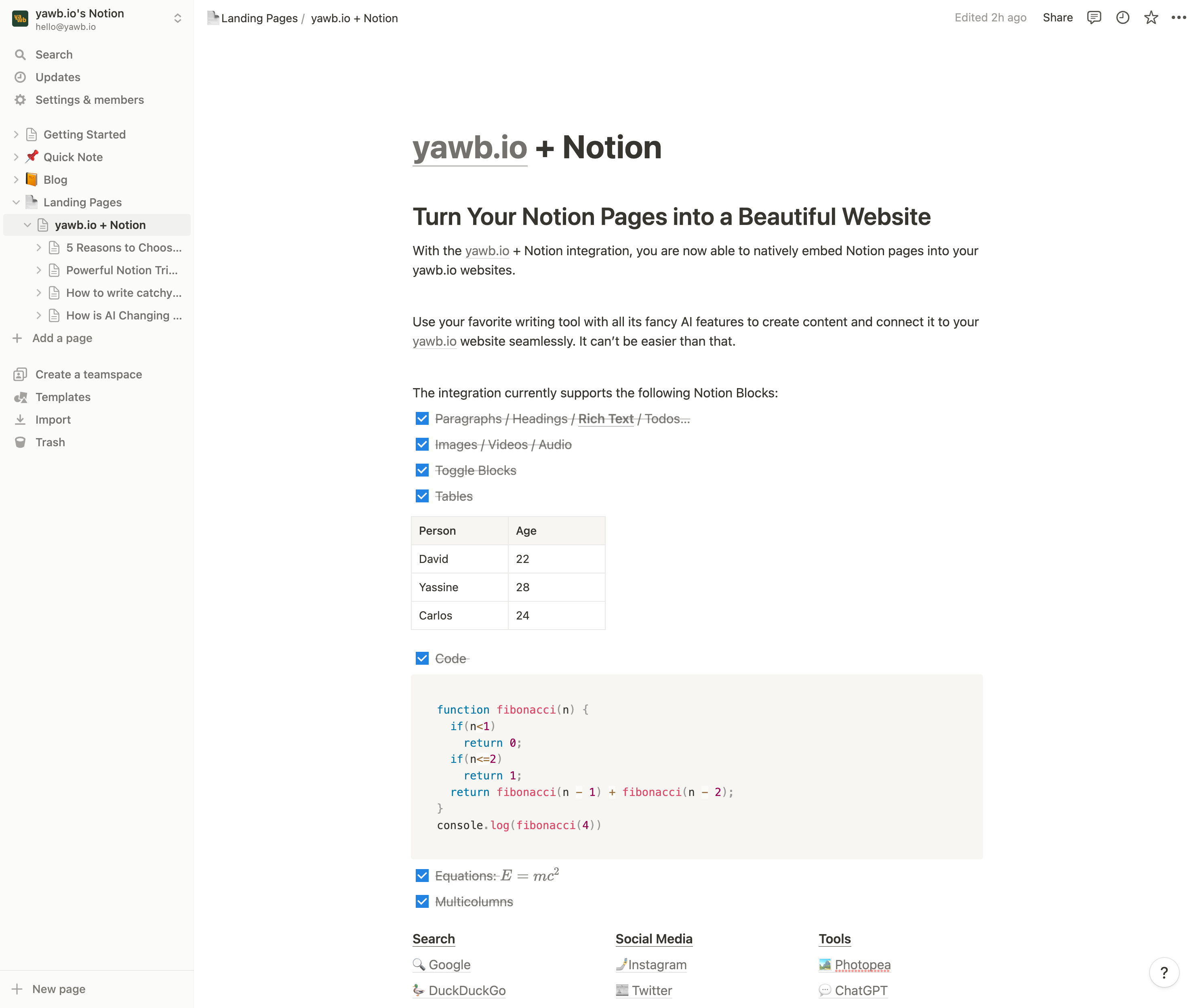This screenshot has width=1200, height=1008.
Task: Favorite this page with star icon
Action: [1151, 18]
